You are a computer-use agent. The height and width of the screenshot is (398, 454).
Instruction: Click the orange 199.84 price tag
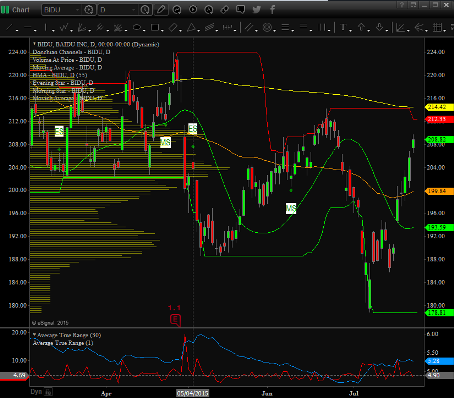tap(440, 191)
